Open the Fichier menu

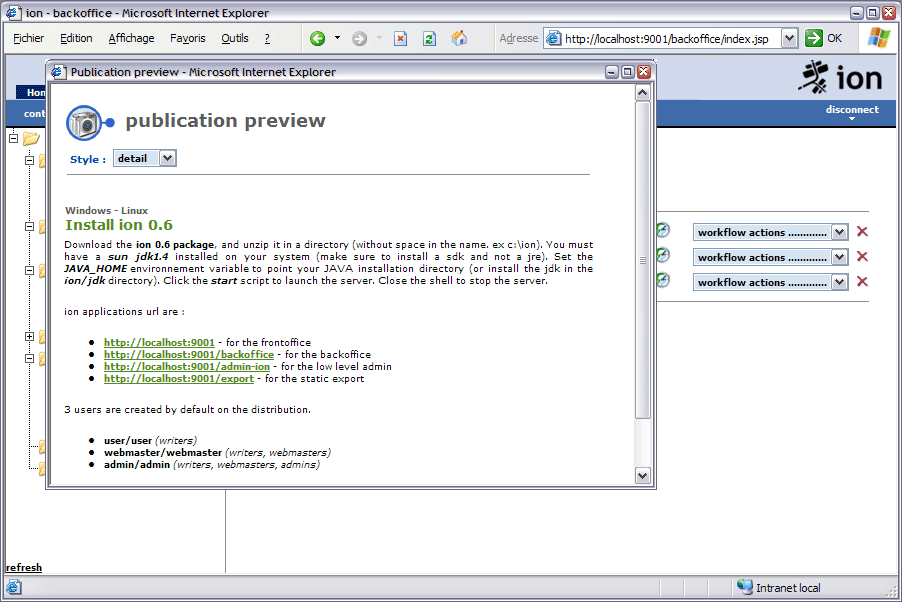pos(29,38)
